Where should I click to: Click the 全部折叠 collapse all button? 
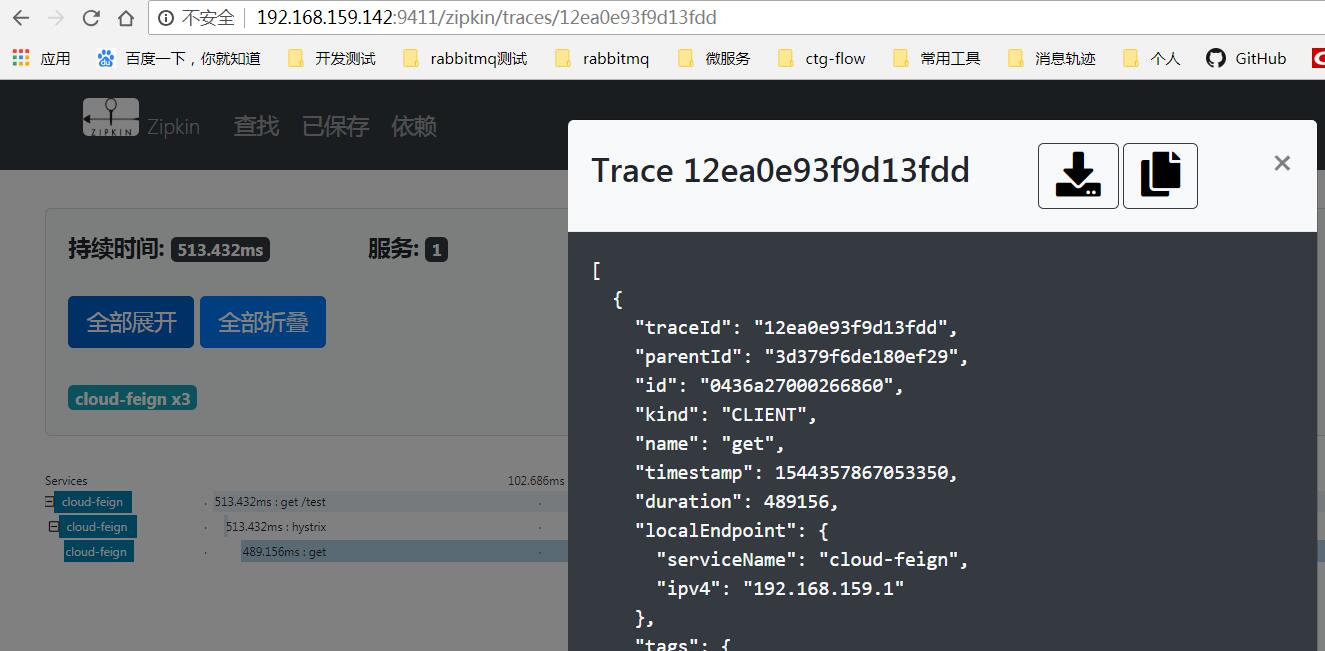coord(263,322)
